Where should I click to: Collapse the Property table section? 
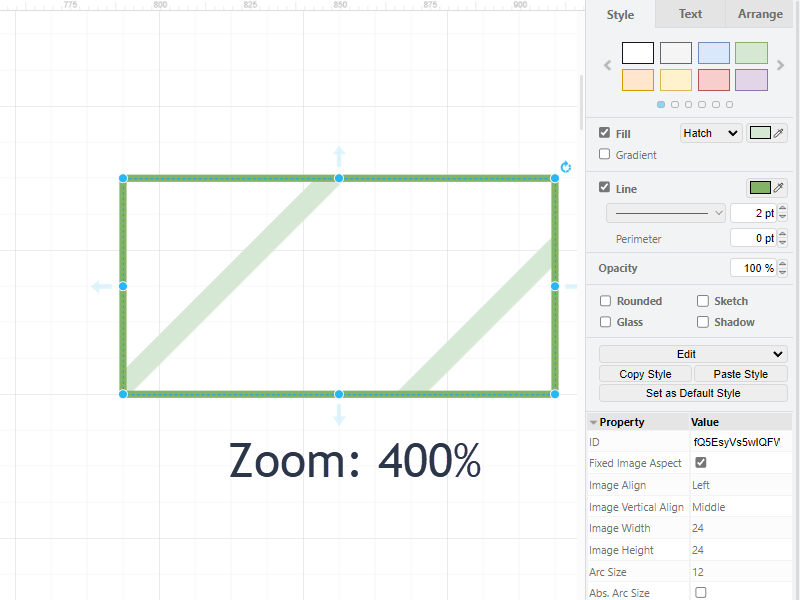click(593, 422)
